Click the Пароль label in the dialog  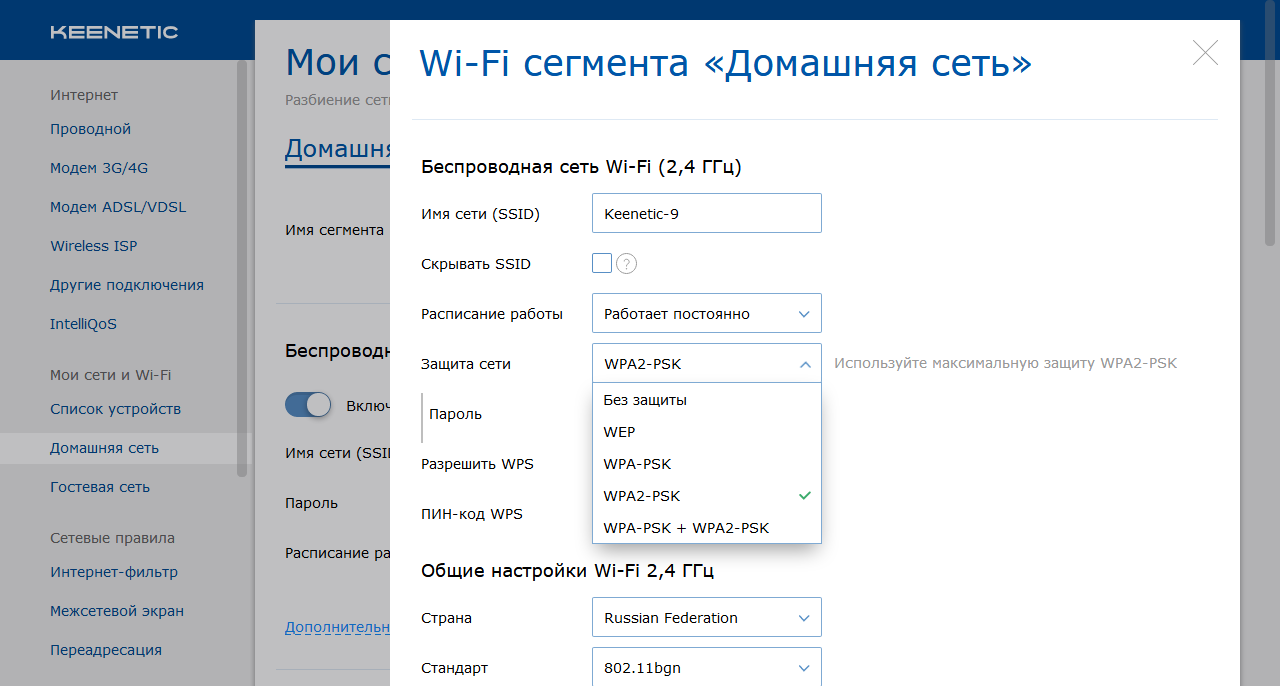point(455,414)
